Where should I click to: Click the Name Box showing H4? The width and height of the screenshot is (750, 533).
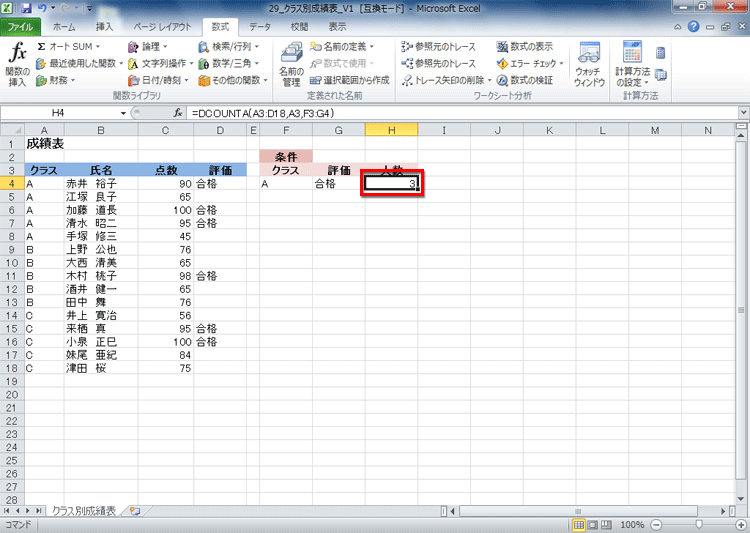click(x=60, y=113)
